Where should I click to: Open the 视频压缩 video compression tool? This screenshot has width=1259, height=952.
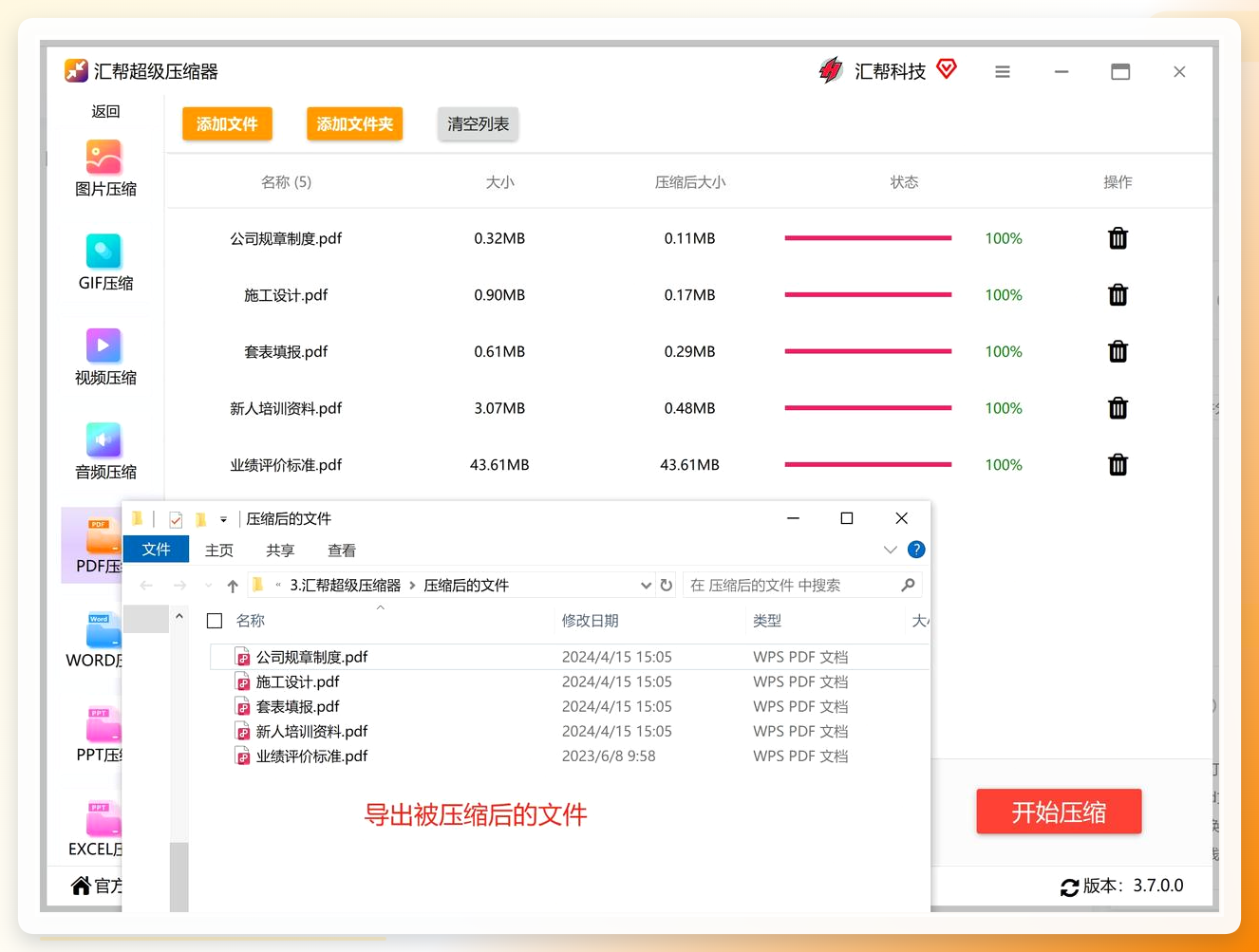[104, 357]
